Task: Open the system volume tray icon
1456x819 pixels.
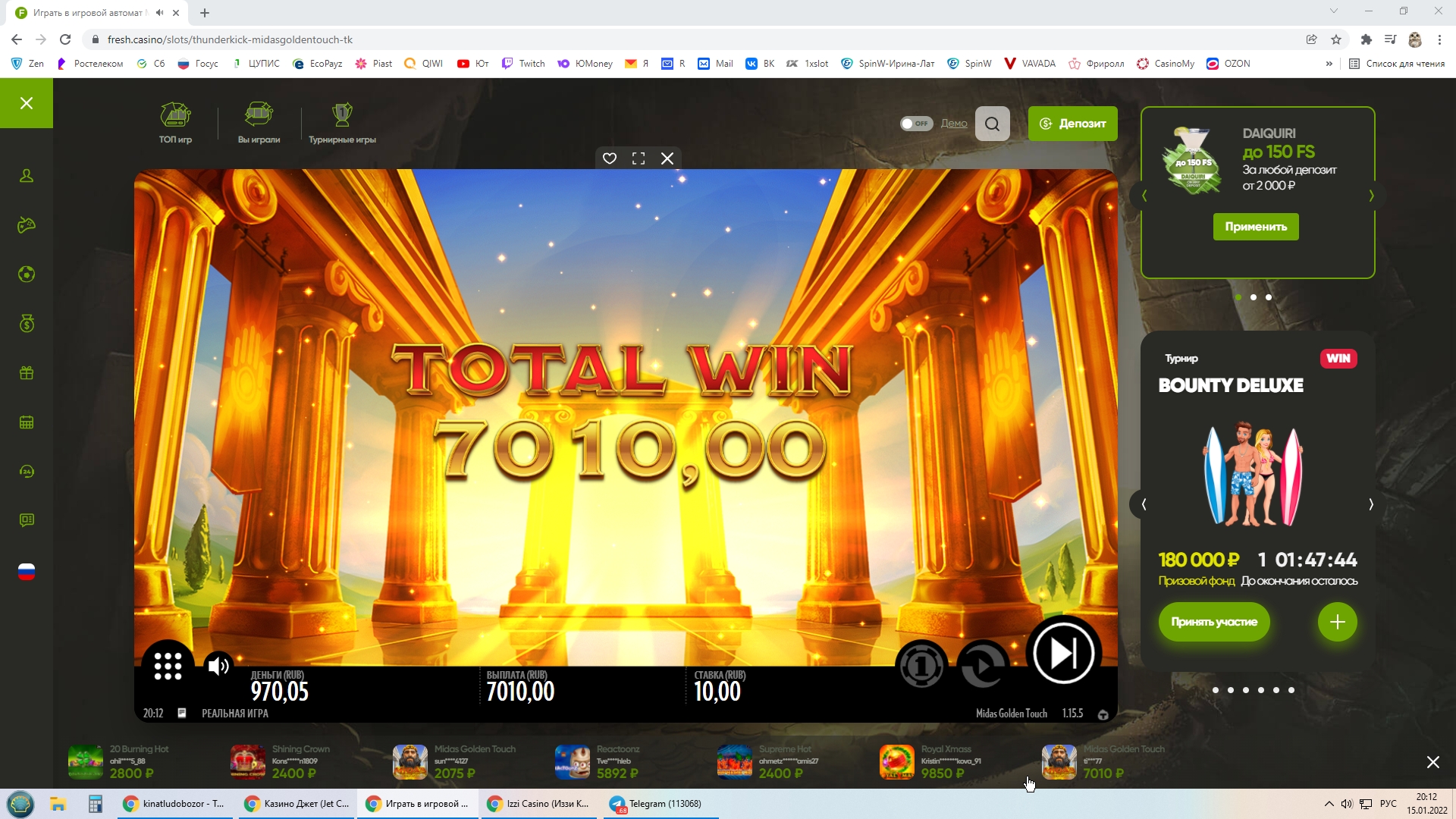Action: [x=1347, y=804]
